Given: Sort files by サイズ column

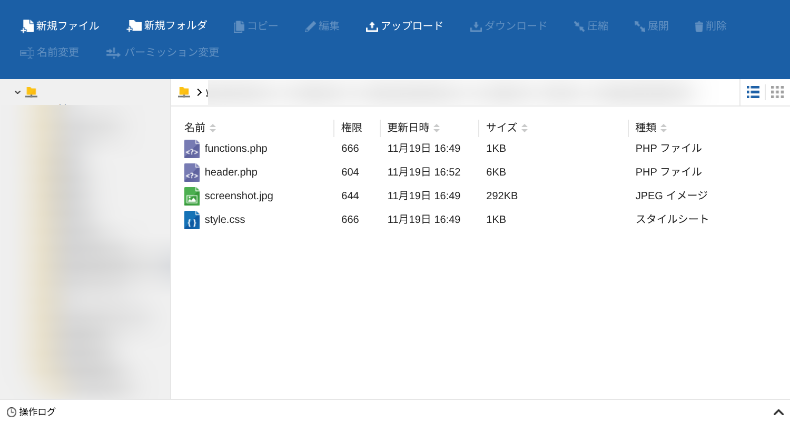Looking at the screenshot, I should (524, 128).
